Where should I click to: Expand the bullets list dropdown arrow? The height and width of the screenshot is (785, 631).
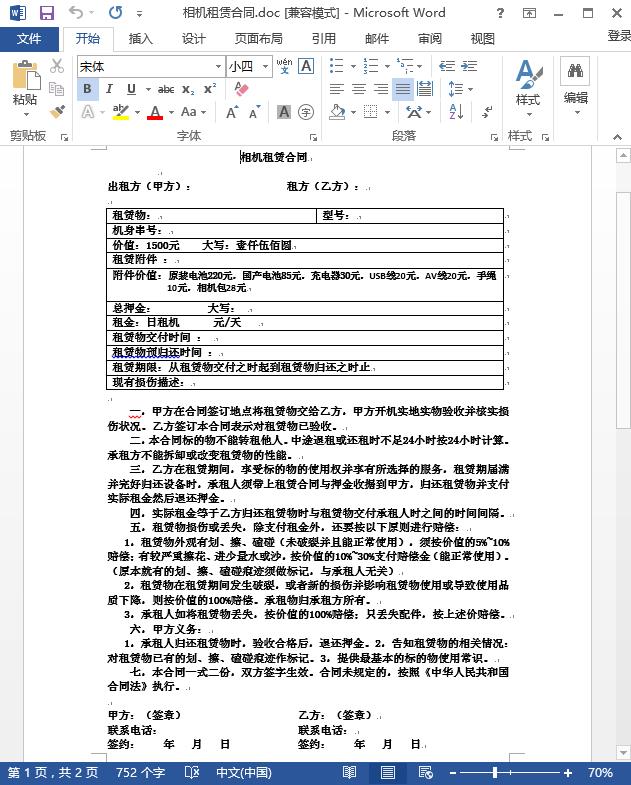[353, 66]
